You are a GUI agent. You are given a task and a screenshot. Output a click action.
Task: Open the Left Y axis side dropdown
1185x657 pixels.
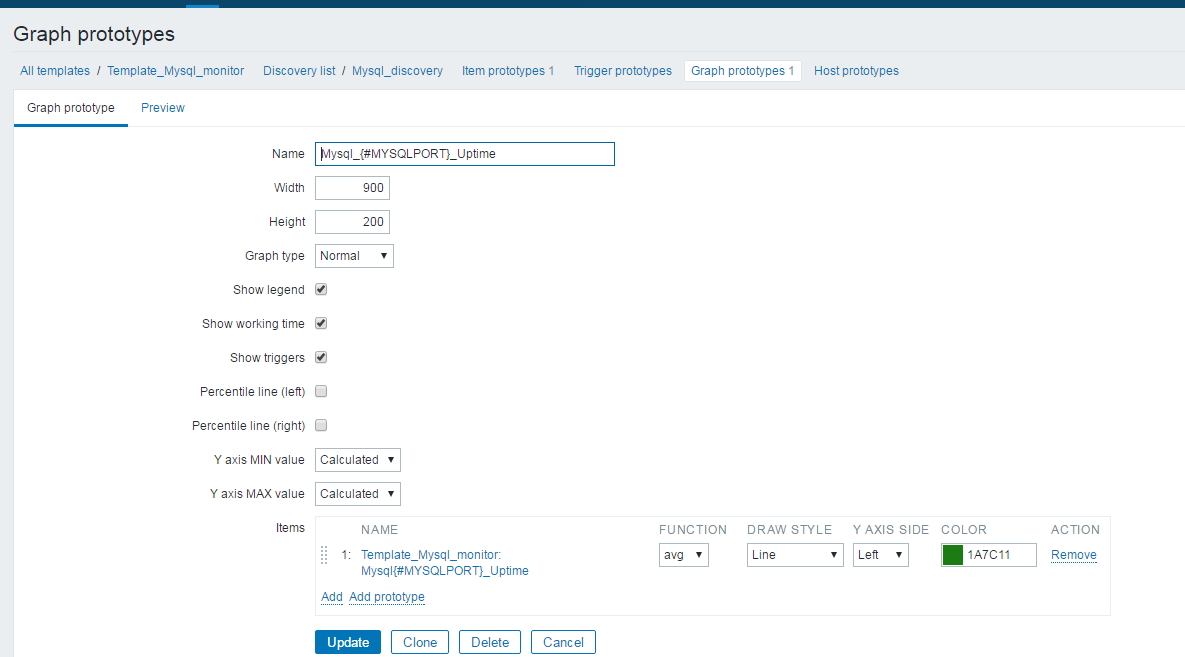[880, 555]
